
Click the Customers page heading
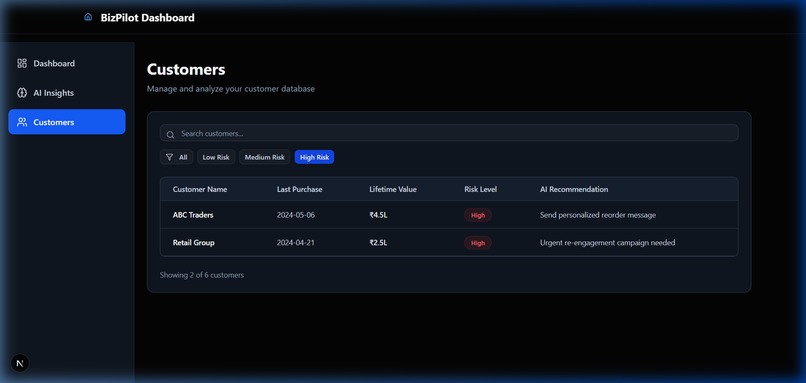pyautogui.click(x=186, y=69)
